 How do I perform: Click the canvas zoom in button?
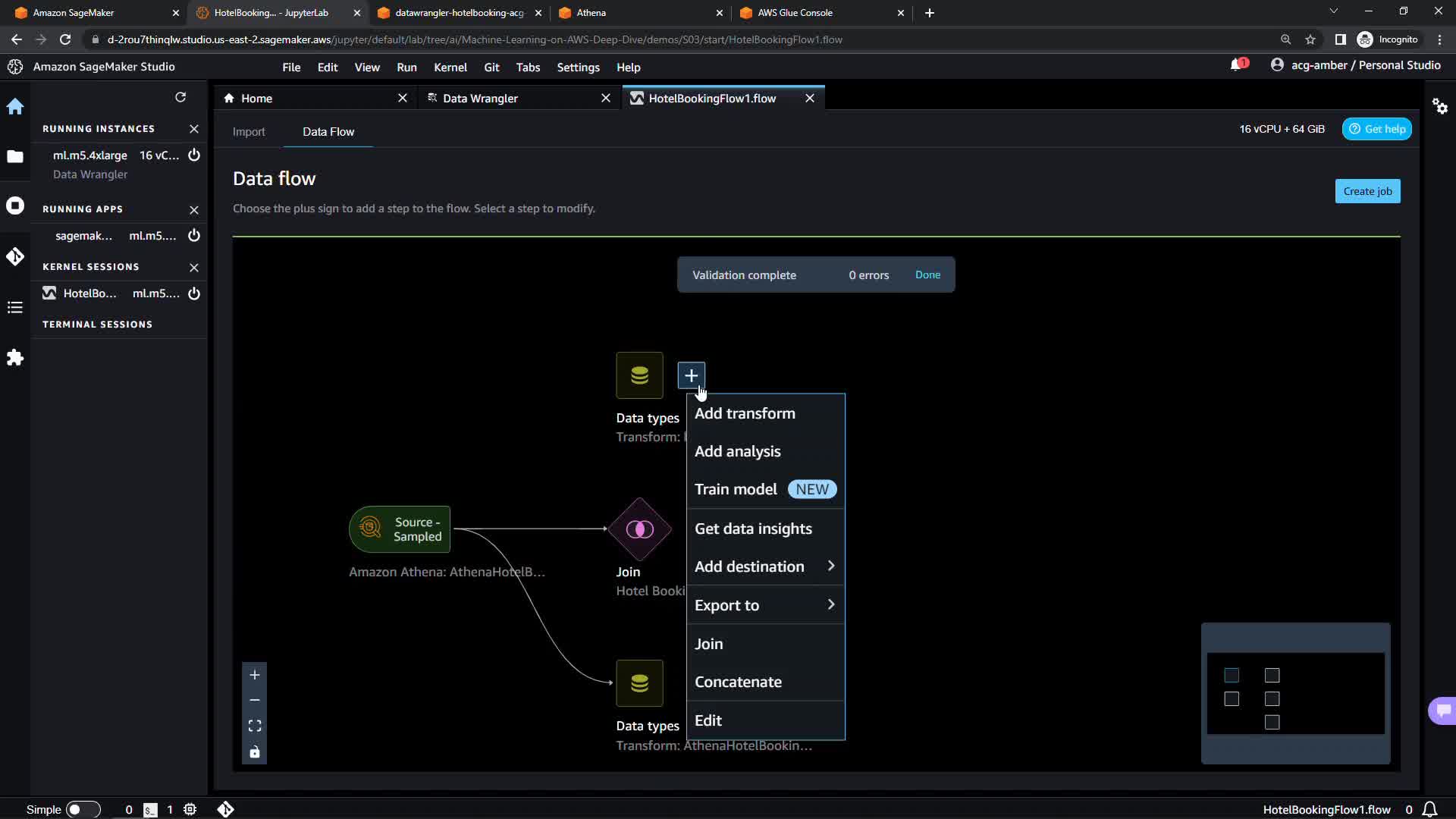tap(255, 675)
